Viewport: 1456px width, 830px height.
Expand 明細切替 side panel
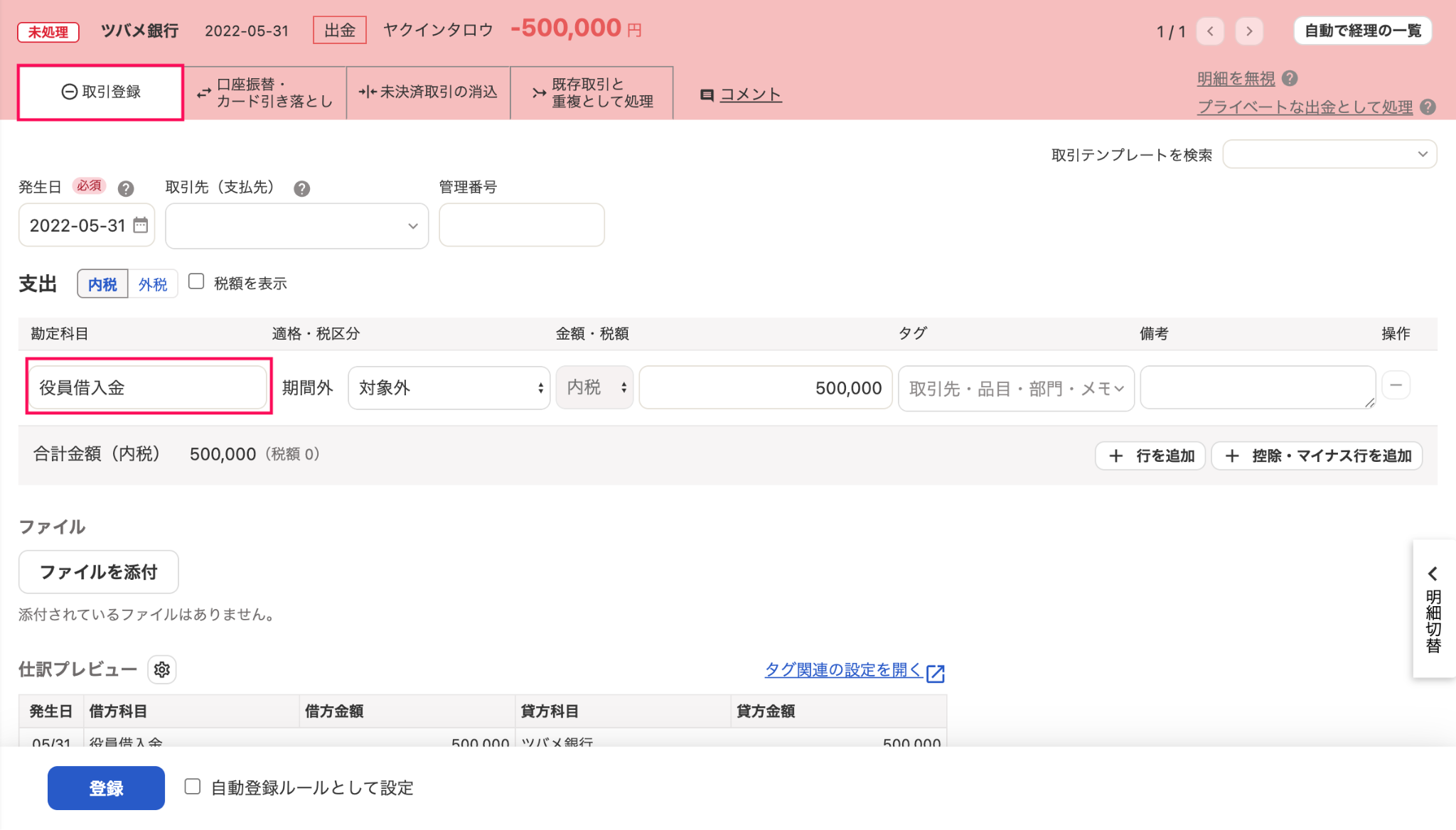pos(1433,609)
